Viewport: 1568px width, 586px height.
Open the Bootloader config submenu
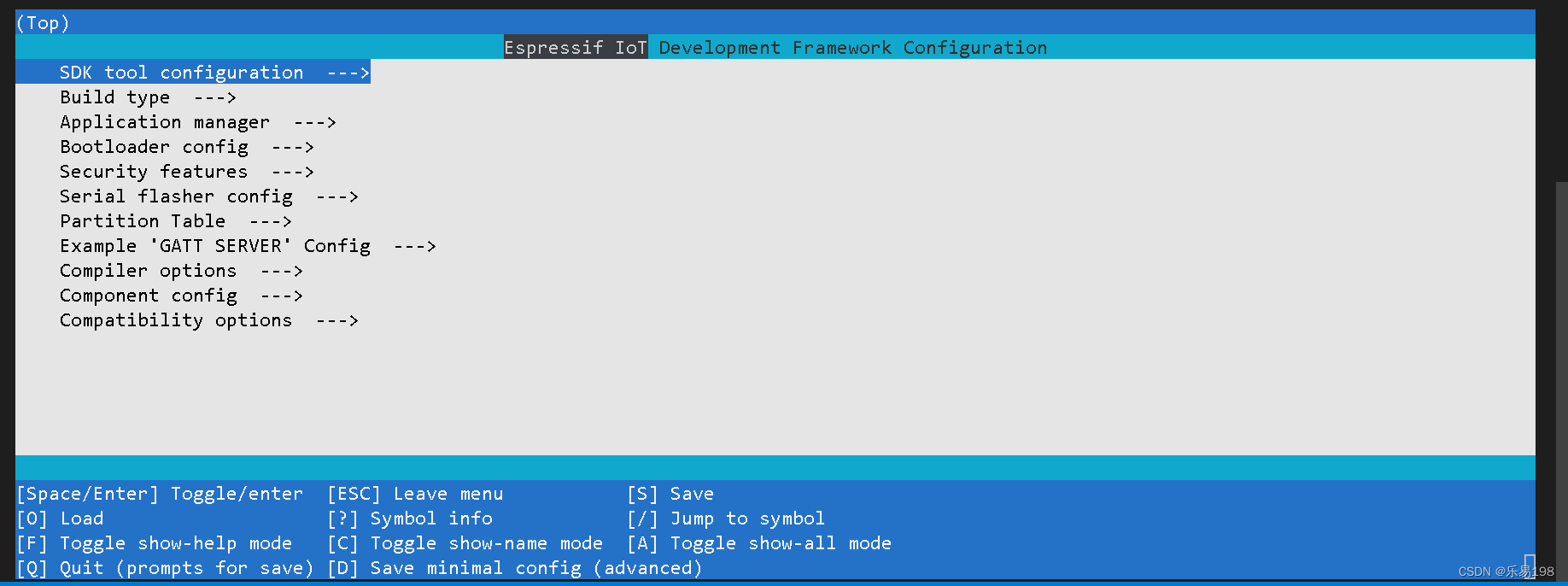[x=154, y=146]
